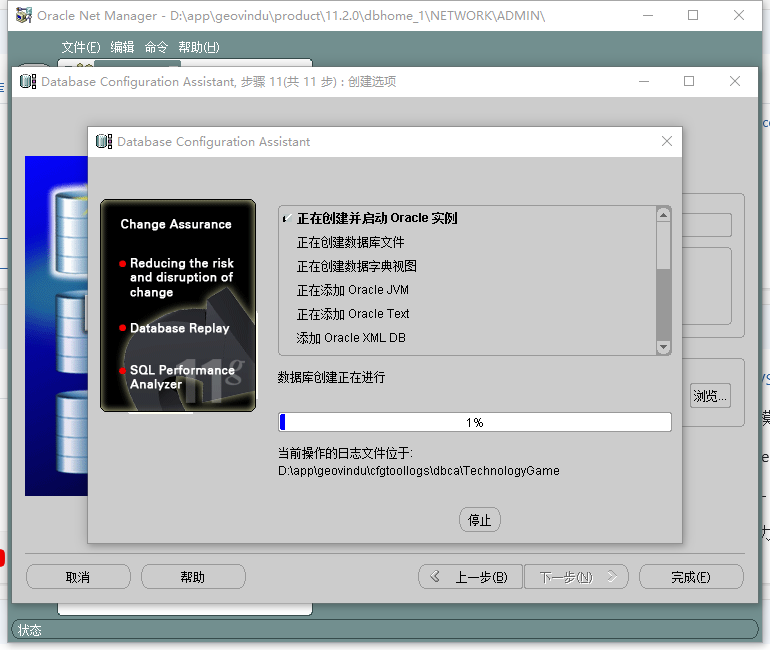
Task: Minimize the DBCA step 11 window
Action: (x=644, y=81)
